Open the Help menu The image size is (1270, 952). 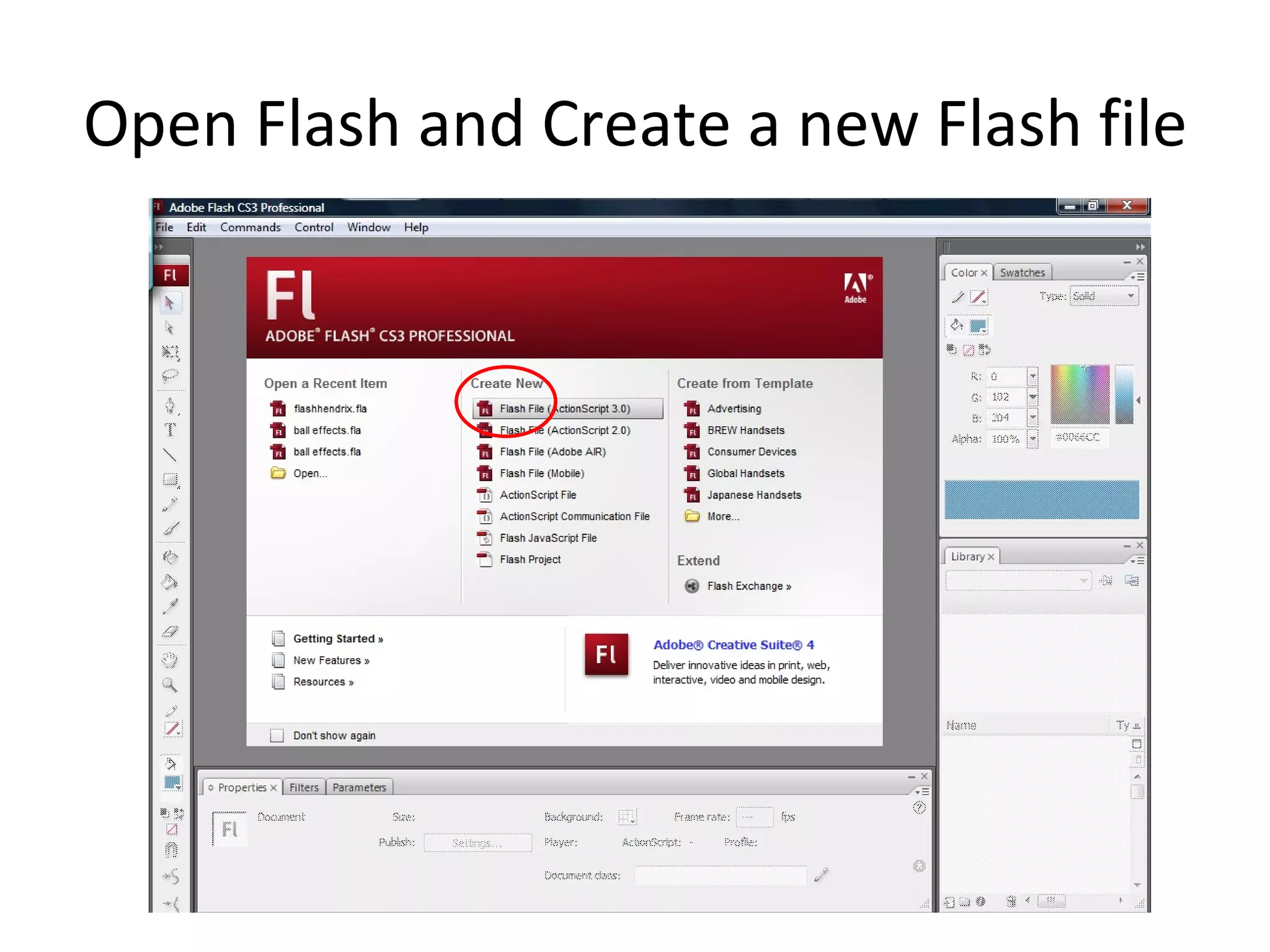416,227
